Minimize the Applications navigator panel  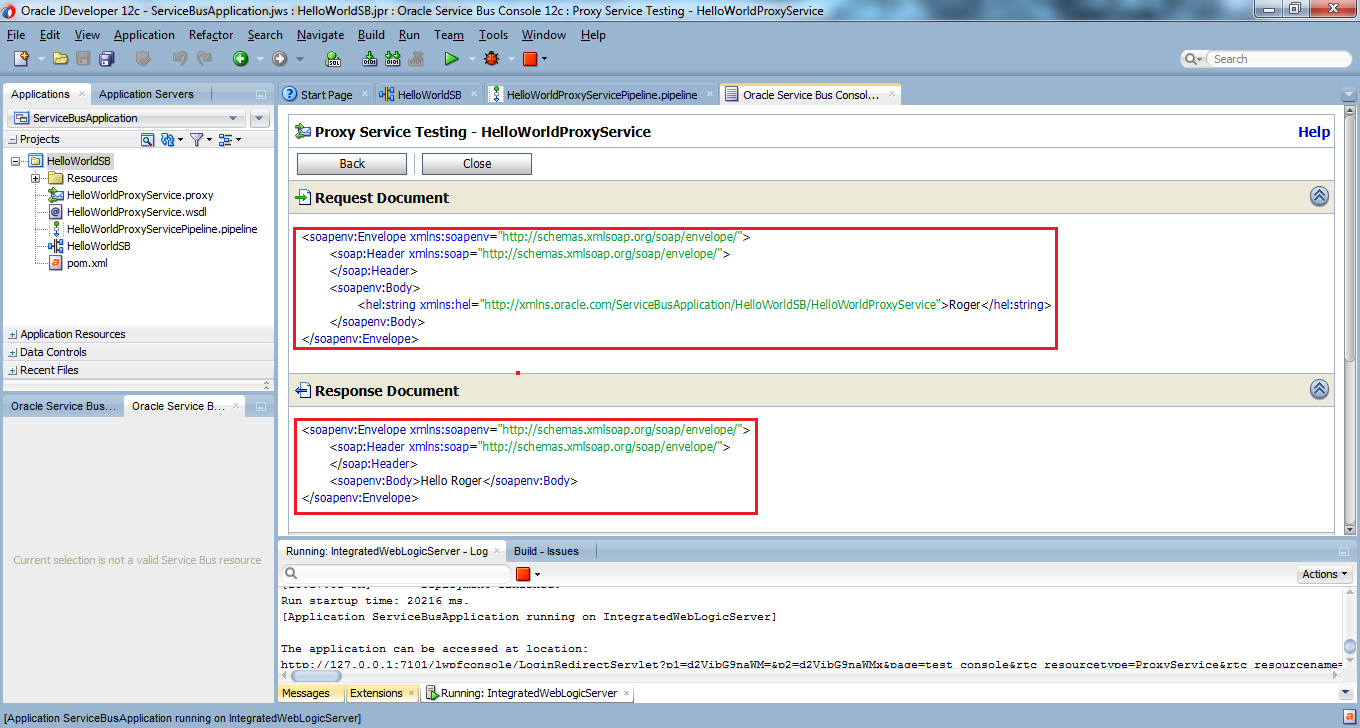coord(261,95)
